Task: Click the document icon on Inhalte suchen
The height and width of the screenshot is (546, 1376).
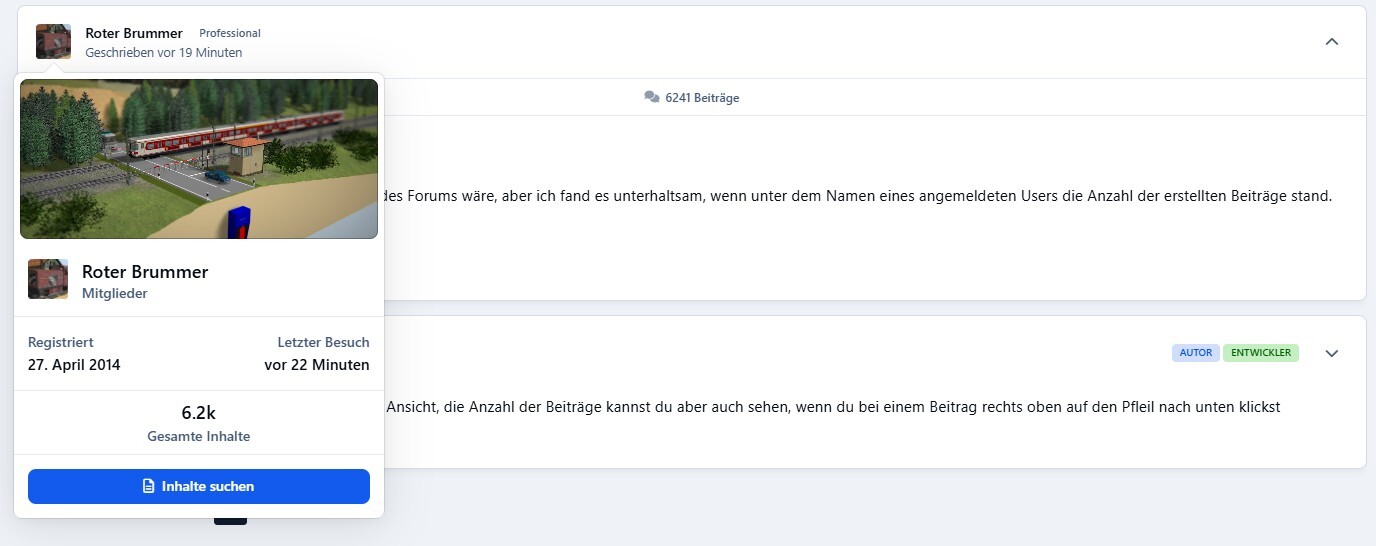Action: (x=149, y=486)
